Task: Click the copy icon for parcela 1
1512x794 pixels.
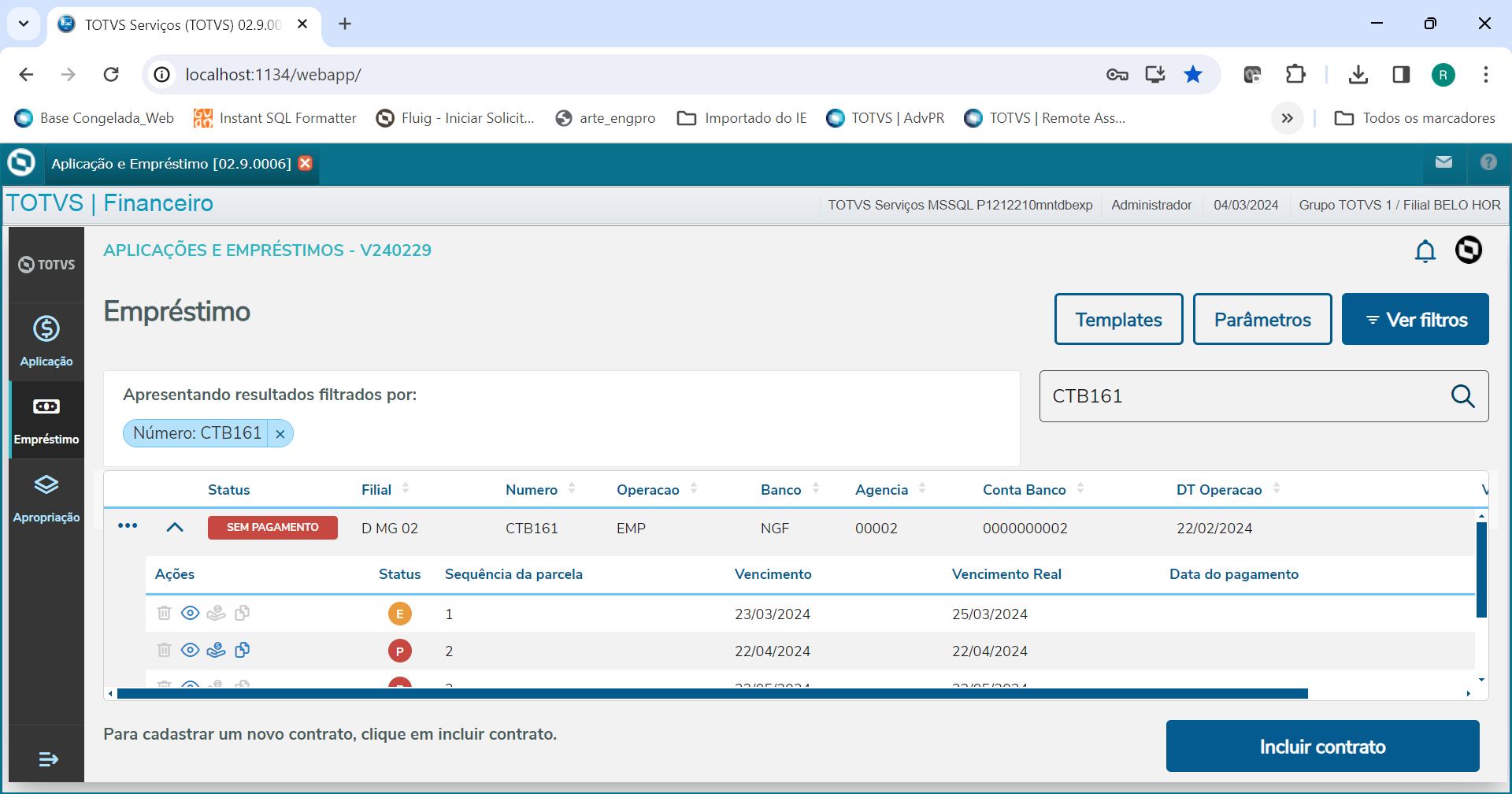Action: pos(243,613)
